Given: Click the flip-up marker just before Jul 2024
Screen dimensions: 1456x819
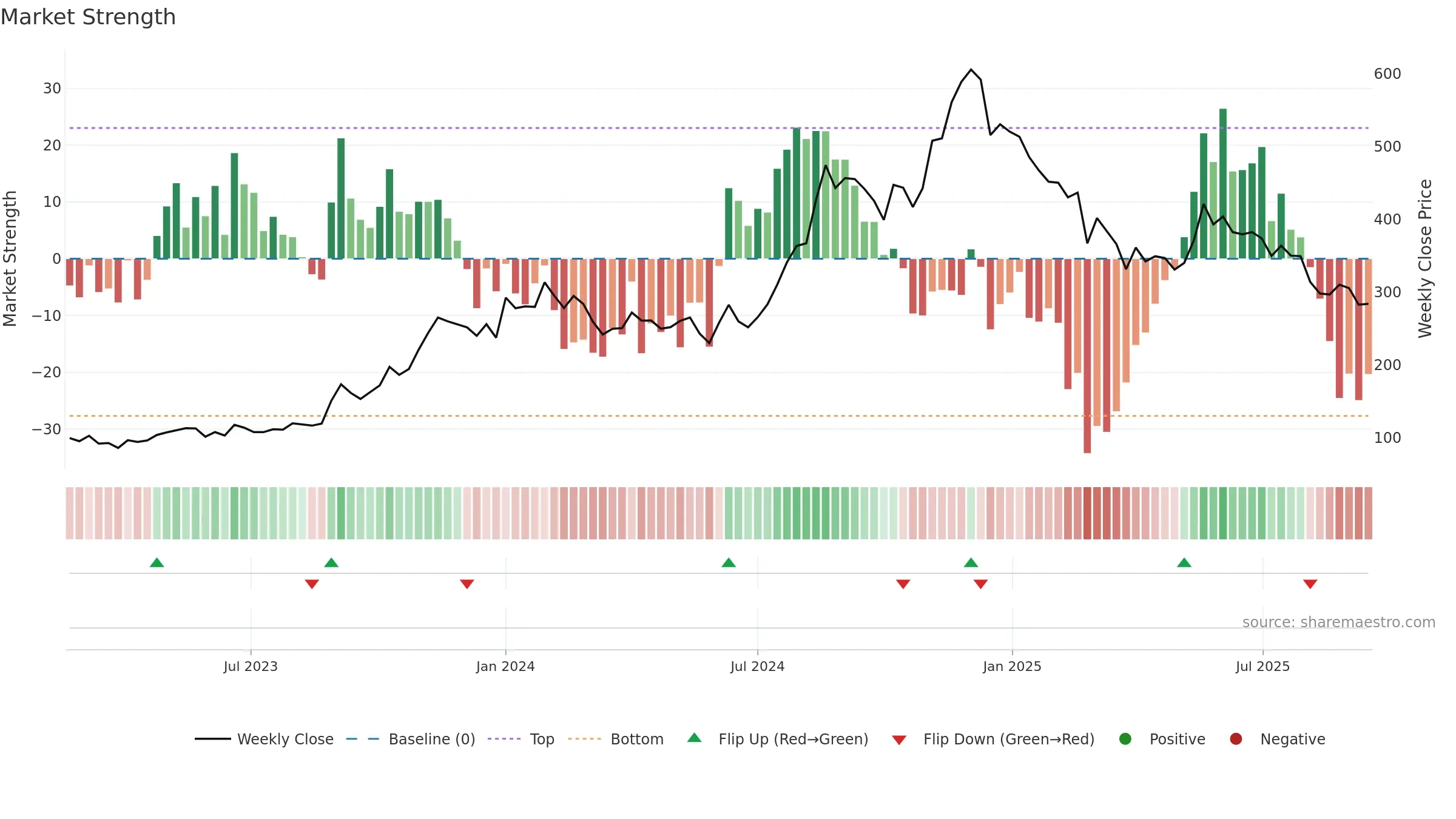Looking at the screenshot, I should pyautogui.click(x=729, y=562).
